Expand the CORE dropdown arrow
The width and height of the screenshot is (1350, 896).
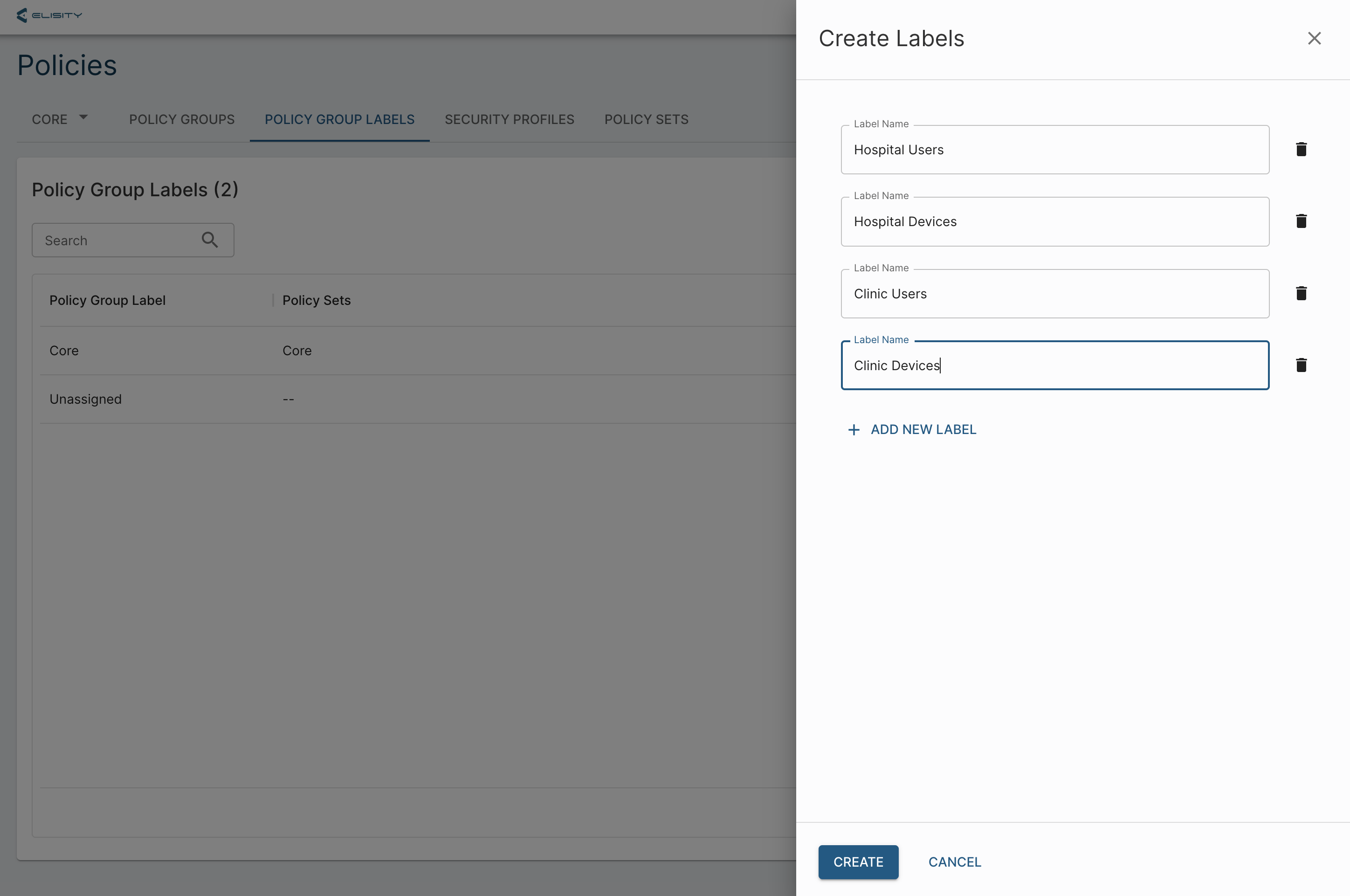click(83, 117)
